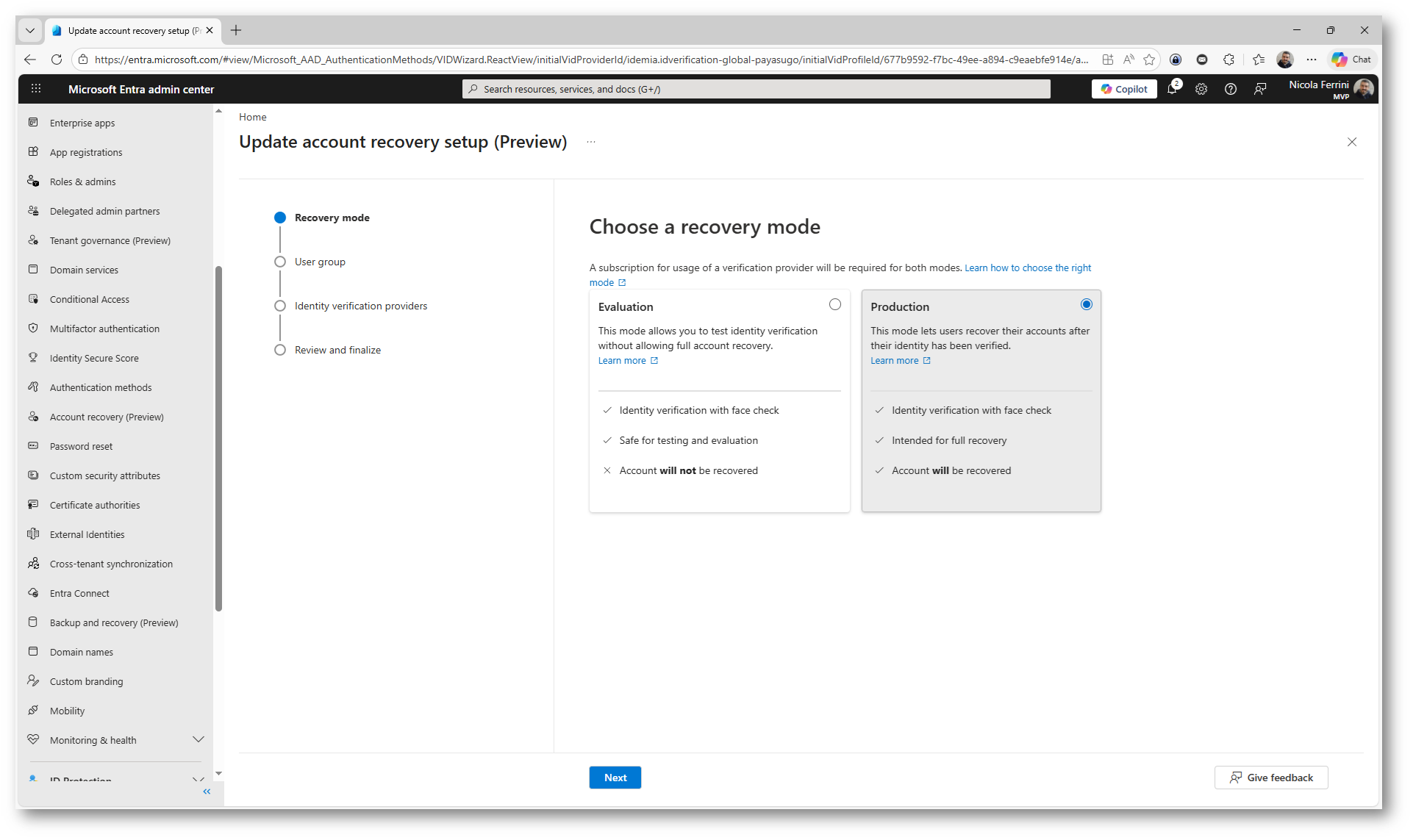1413x840 pixels.
Task: Open the settings gear in header
Action: click(x=1201, y=89)
